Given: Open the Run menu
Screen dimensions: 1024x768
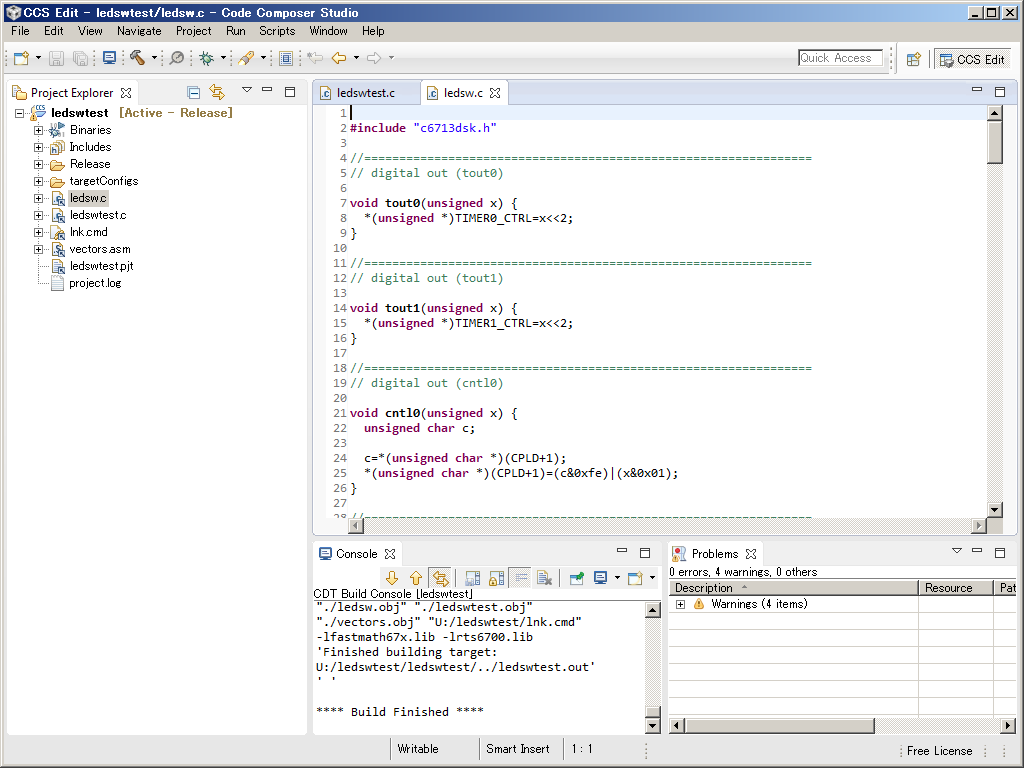Looking at the screenshot, I should [x=236, y=31].
